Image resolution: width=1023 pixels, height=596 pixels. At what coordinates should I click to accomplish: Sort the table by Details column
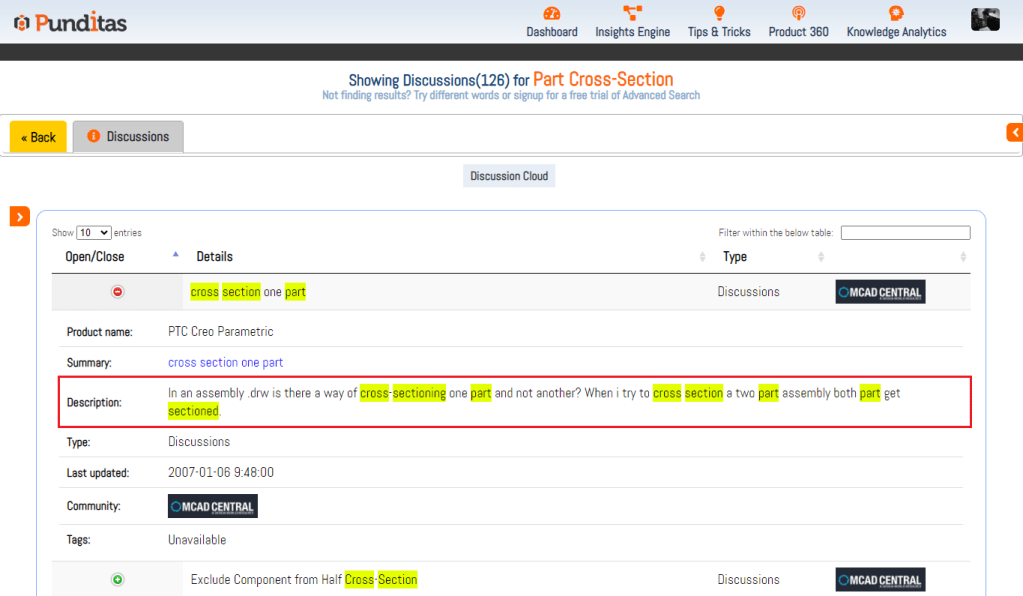coord(214,257)
